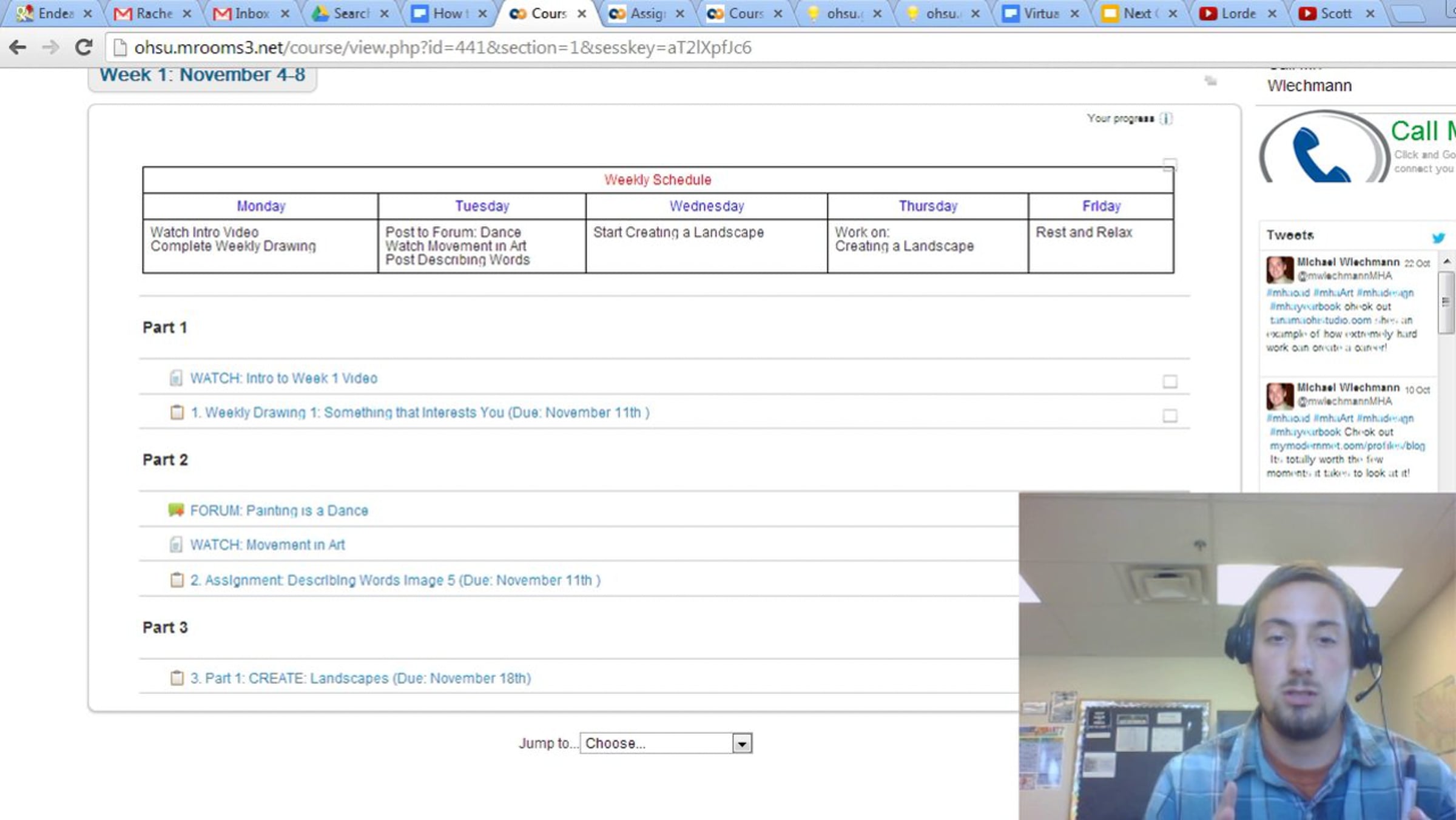Click the Twitter bird icon in Tweets

click(x=1438, y=238)
